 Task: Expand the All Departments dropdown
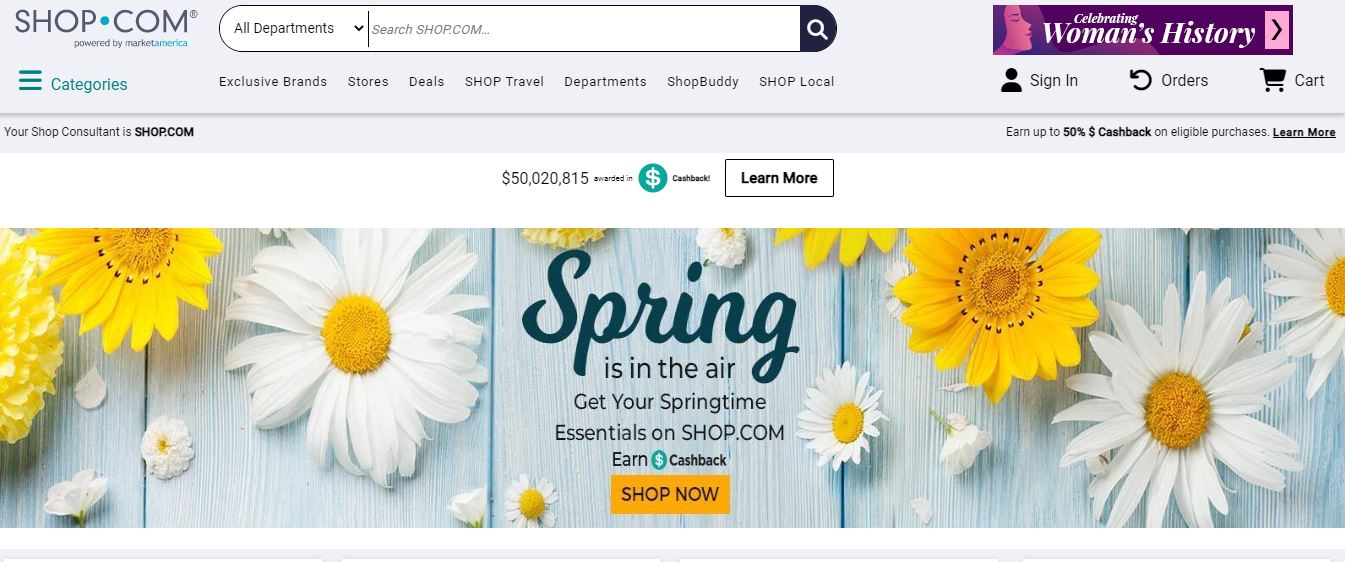297,29
